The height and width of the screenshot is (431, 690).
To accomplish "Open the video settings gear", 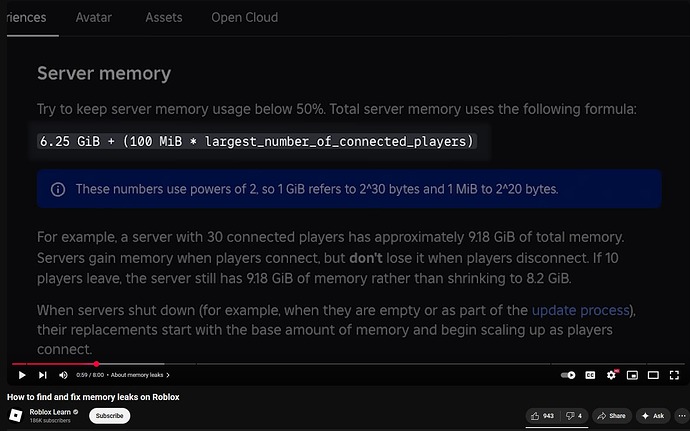I will click(611, 375).
